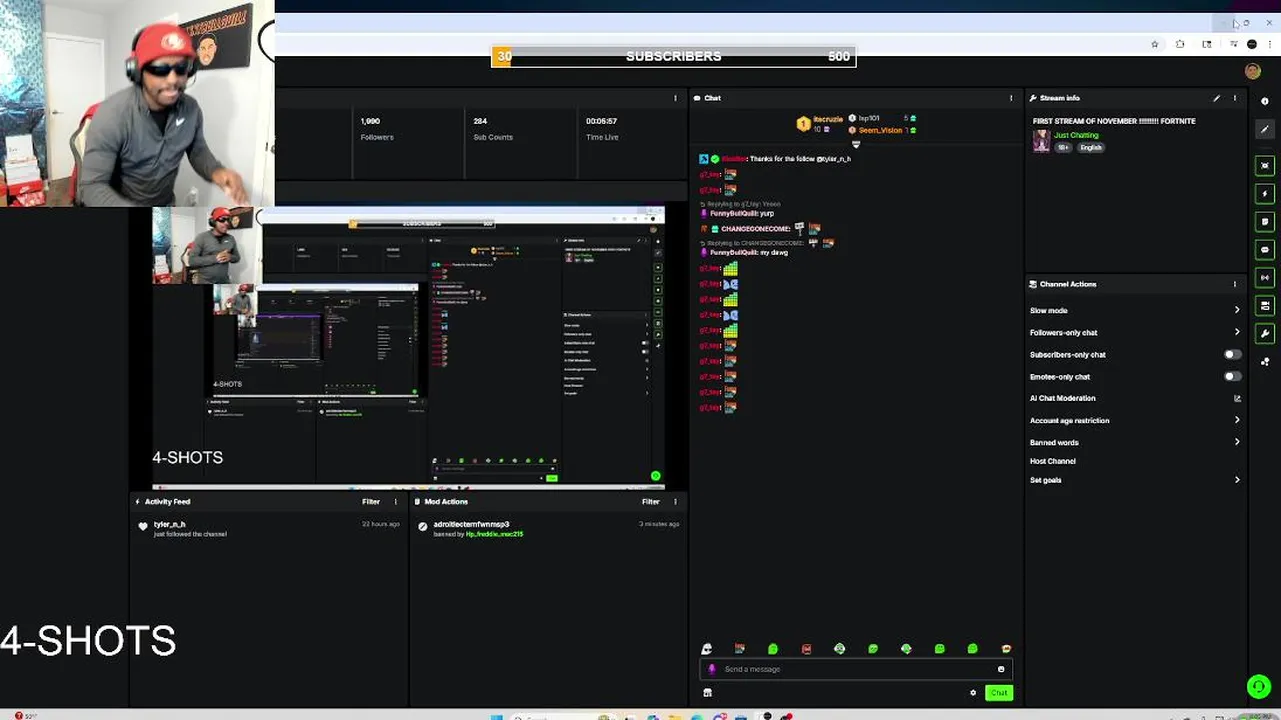
Task: Open the Chat panel options menu
Action: (x=1011, y=98)
